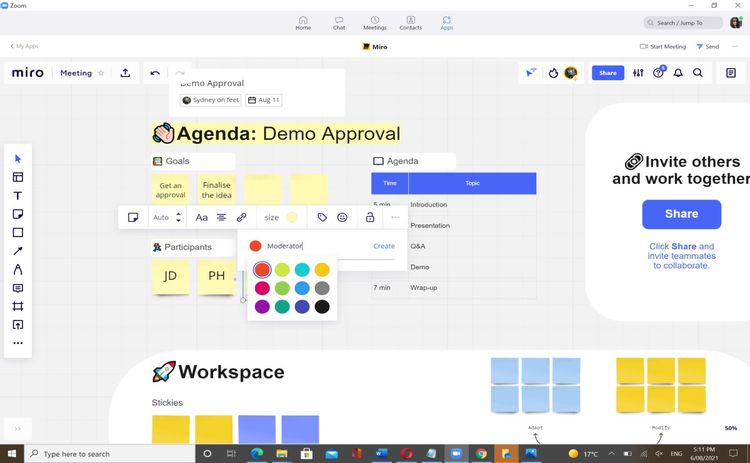Click the Windows Start button
Image resolution: width=750 pixels, height=463 pixels.
click(x=11, y=453)
